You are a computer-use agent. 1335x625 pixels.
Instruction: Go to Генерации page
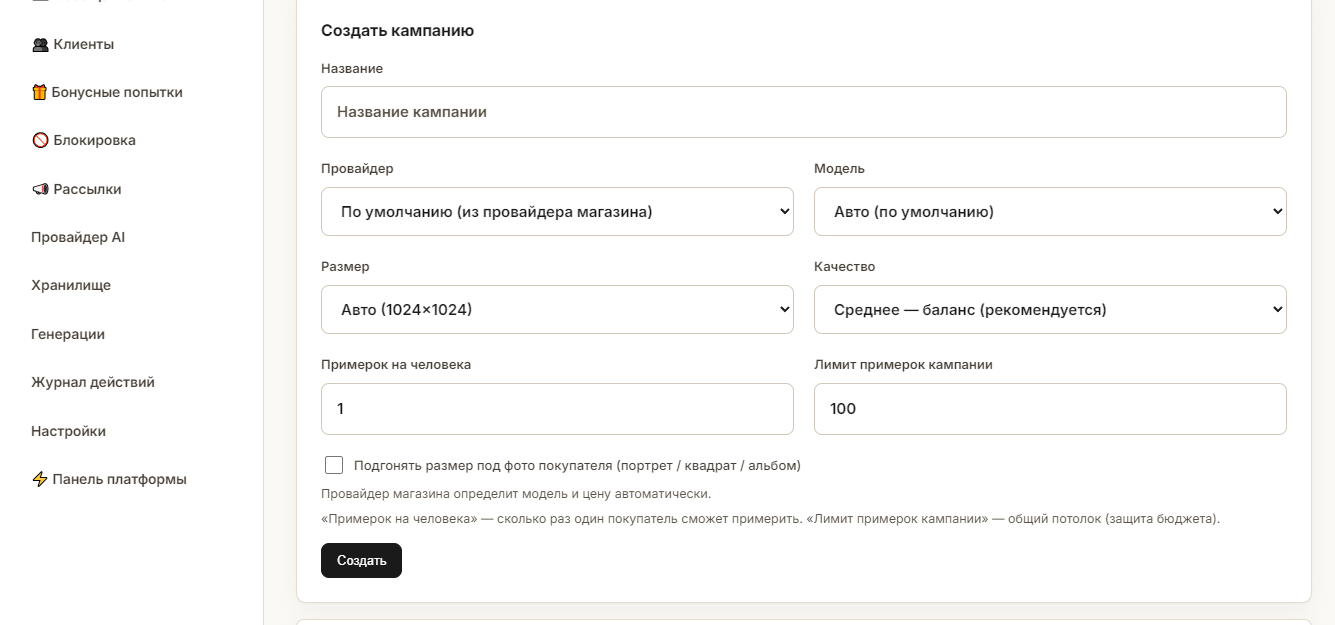pyautogui.click(x=68, y=334)
